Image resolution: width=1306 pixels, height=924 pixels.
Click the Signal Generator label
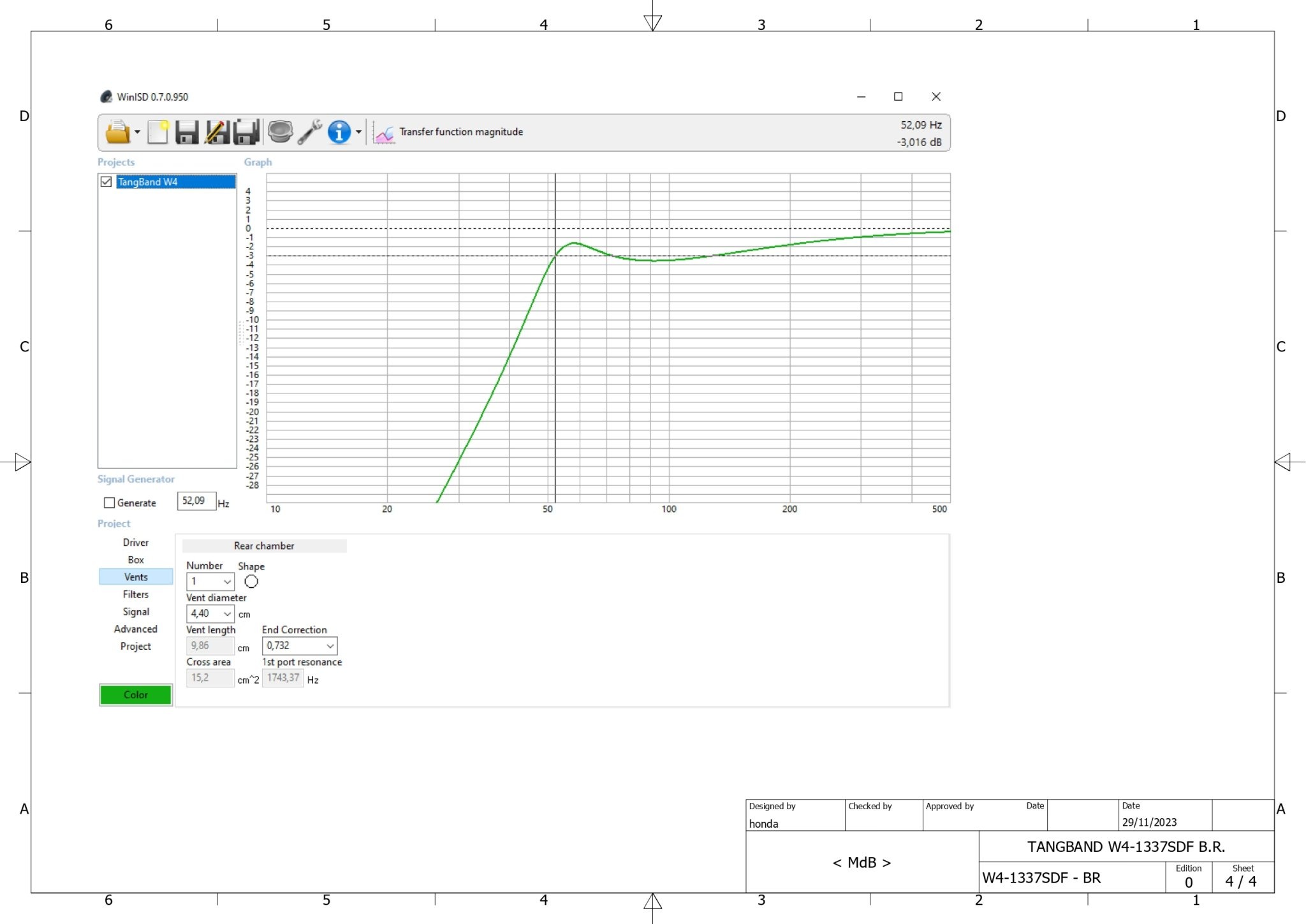tap(136, 479)
